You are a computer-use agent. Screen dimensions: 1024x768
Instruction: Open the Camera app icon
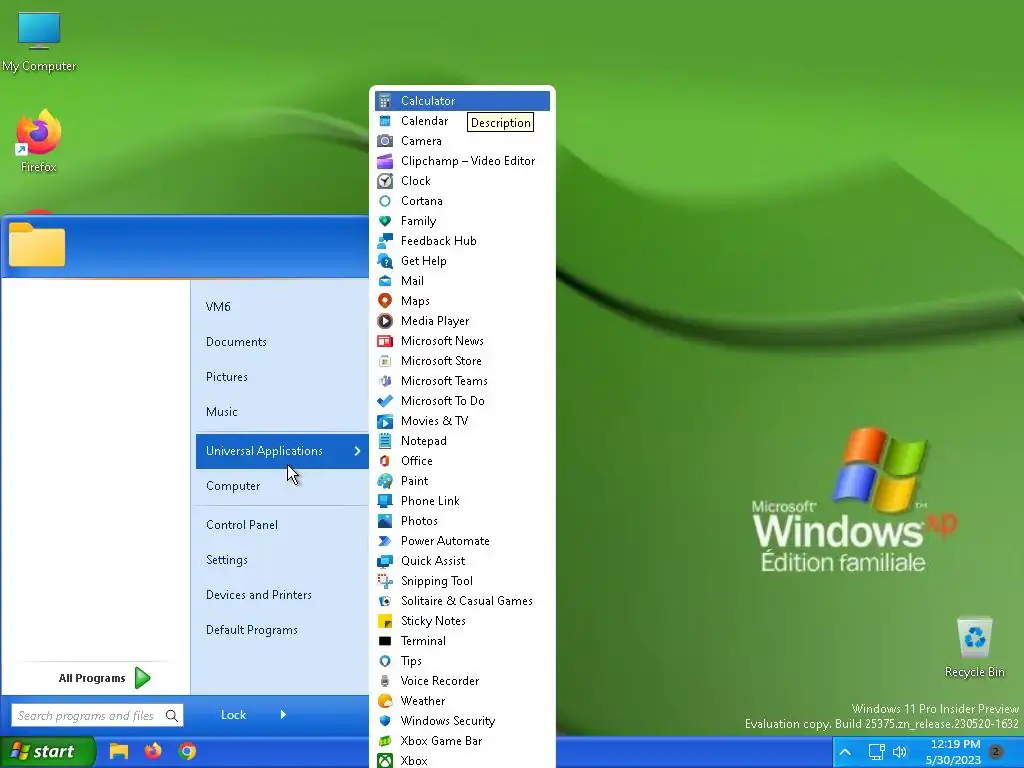pos(385,141)
